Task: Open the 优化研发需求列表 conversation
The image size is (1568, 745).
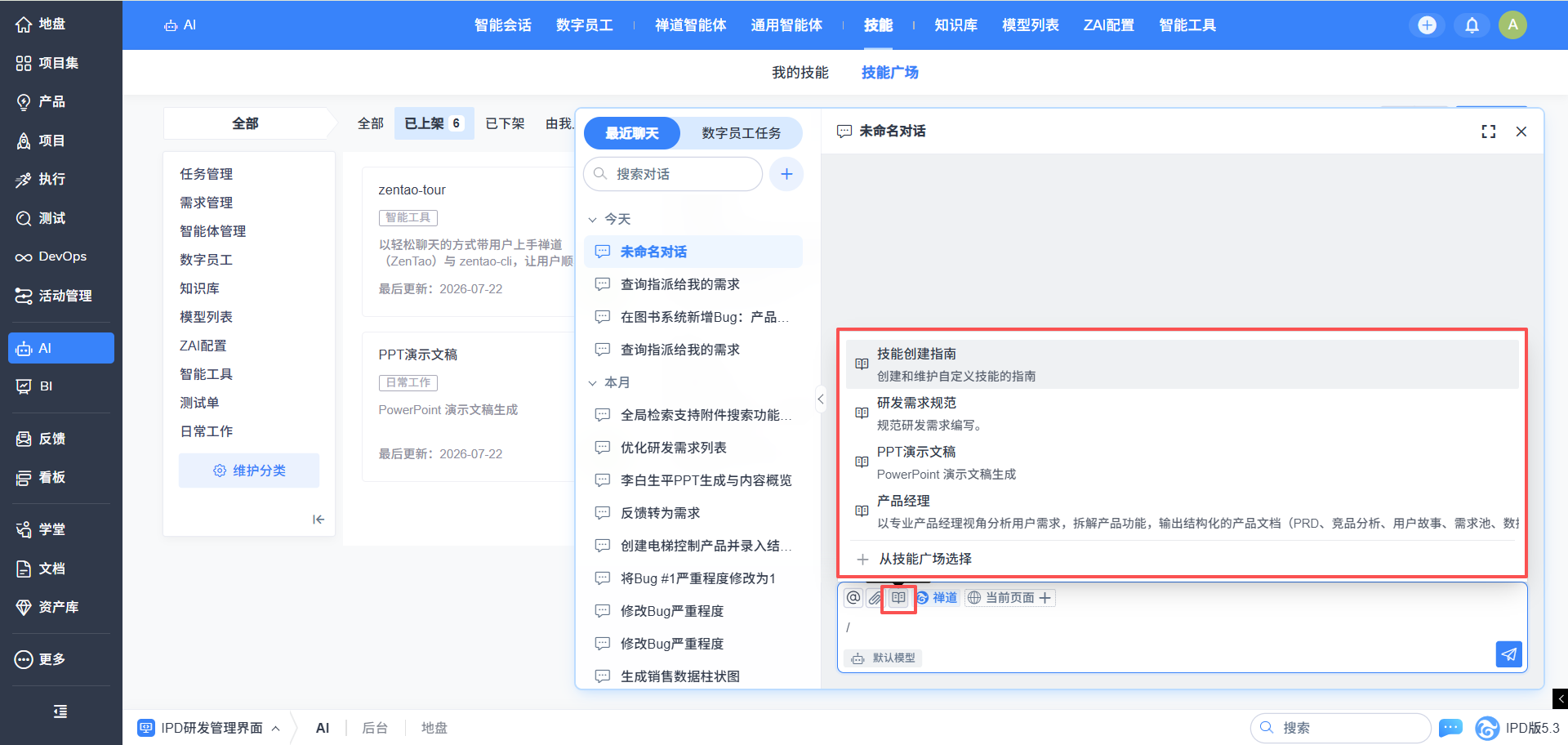Action: point(693,448)
